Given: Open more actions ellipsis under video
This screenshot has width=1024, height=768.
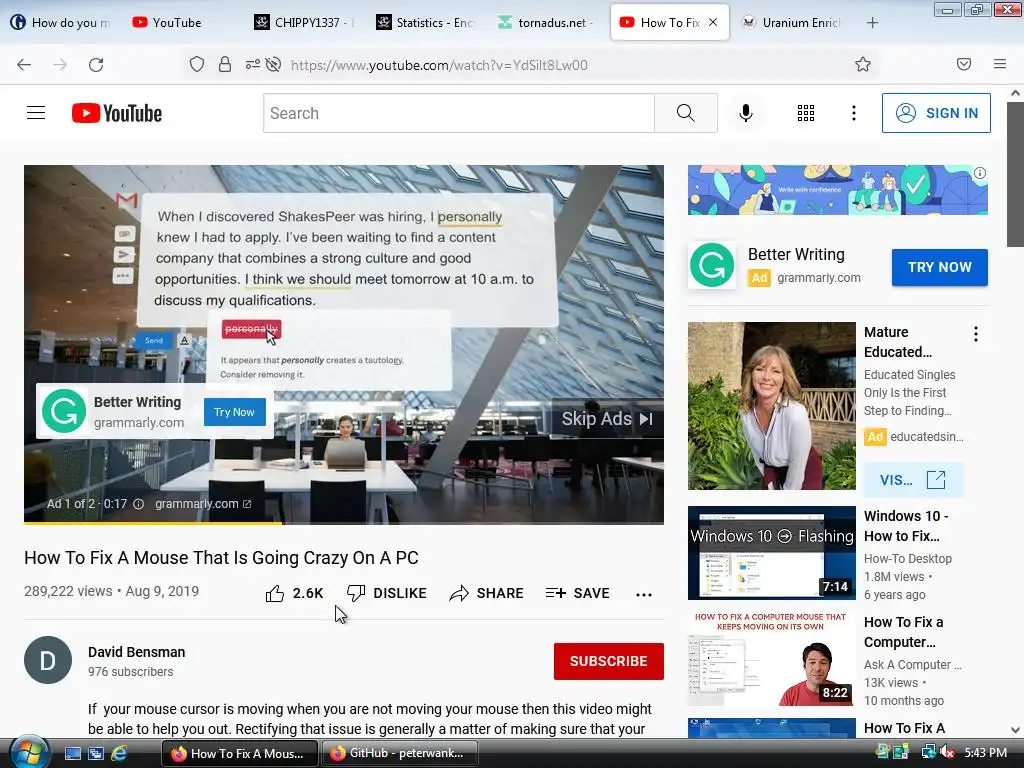Looking at the screenshot, I should pos(644,594).
